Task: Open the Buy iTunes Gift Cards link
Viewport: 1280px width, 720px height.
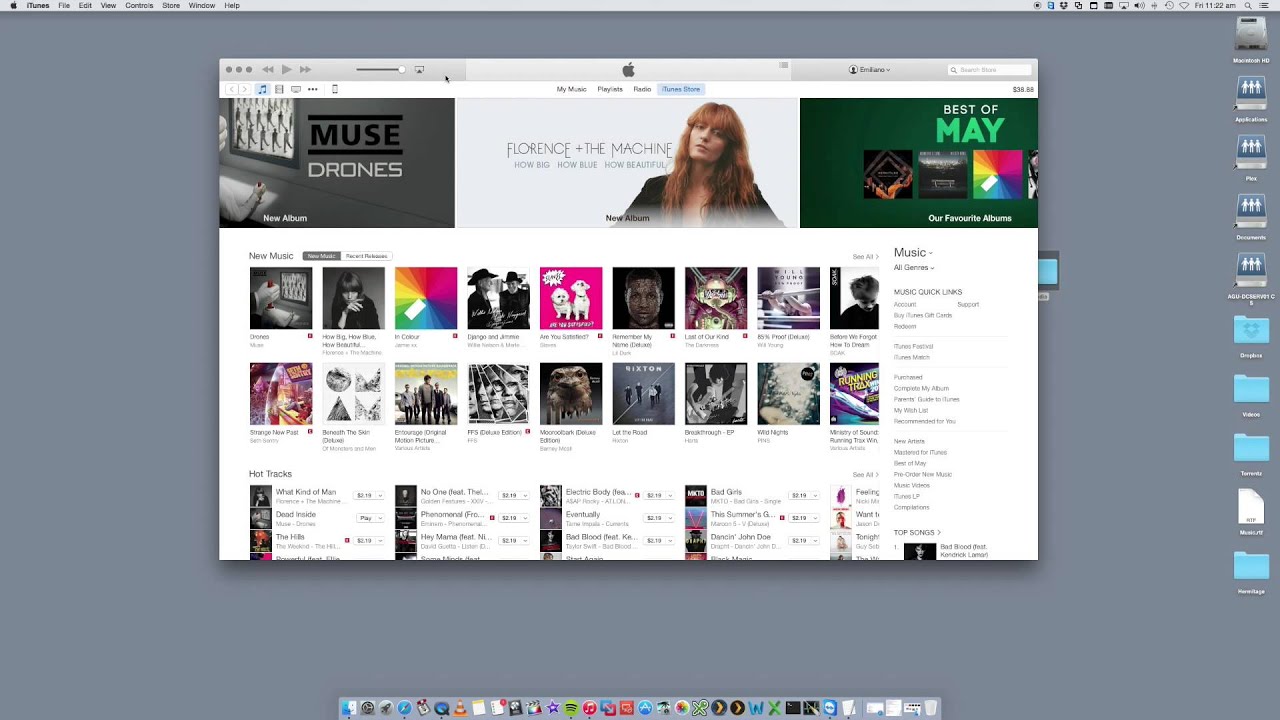Action: pos(923,315)
